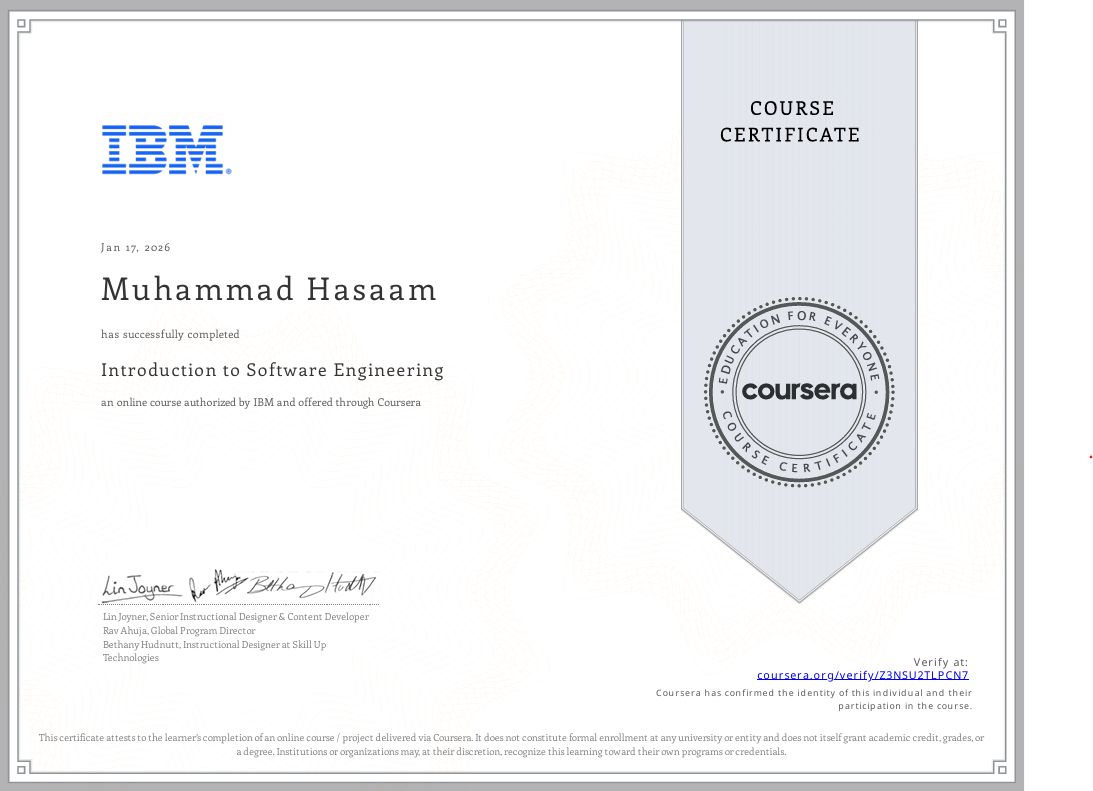This screenshot has width=1093, height=791.
Task: Click the IBM logo
Action: coord(167,150)
